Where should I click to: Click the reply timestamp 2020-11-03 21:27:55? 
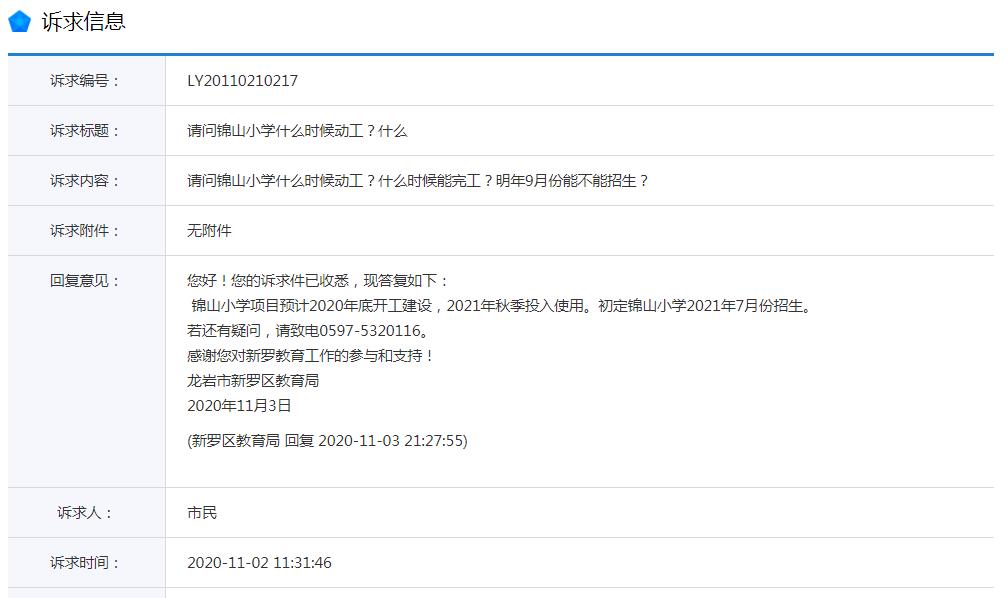coord(327,441)
